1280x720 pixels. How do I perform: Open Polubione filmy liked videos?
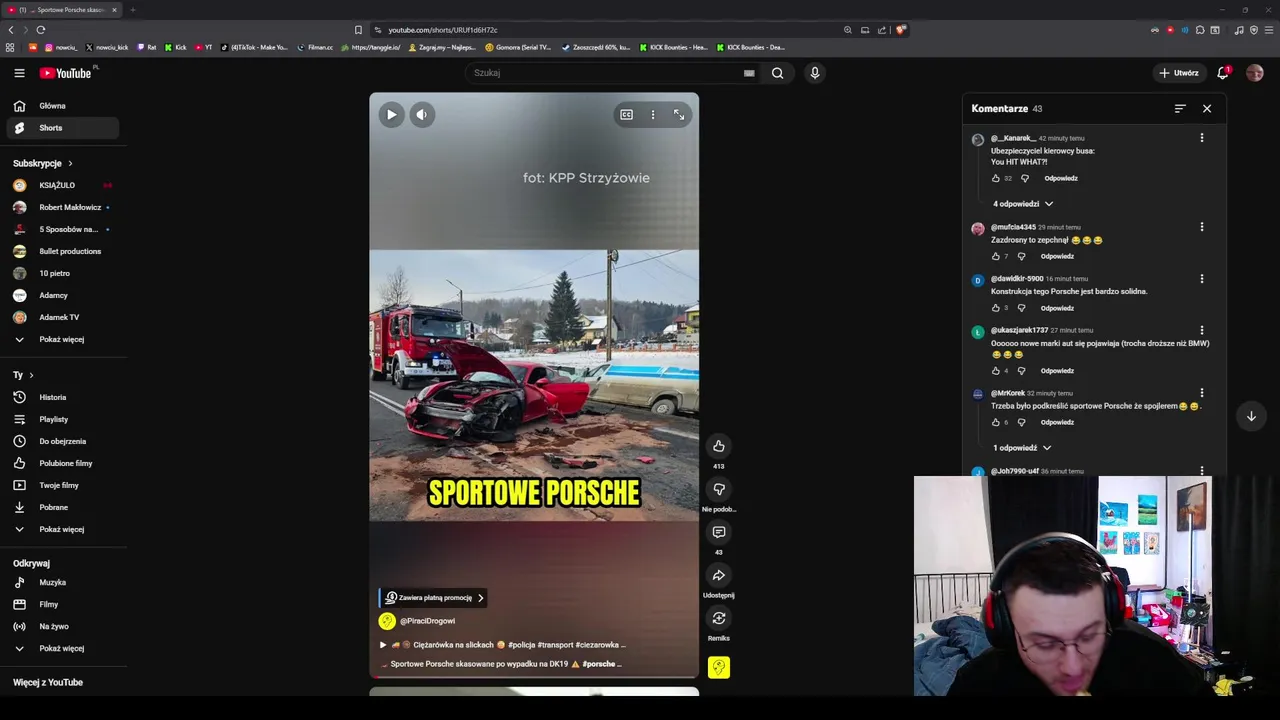(64, 463)
